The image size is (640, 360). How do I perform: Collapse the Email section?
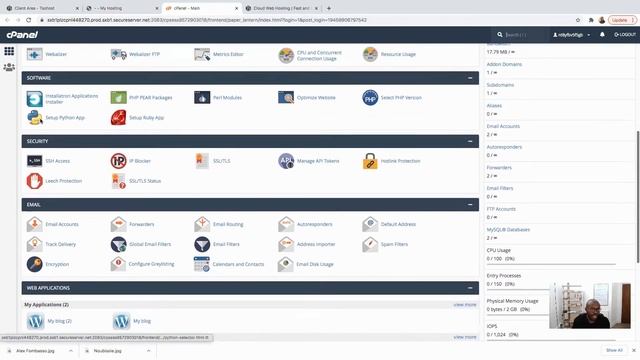point(470,204)
